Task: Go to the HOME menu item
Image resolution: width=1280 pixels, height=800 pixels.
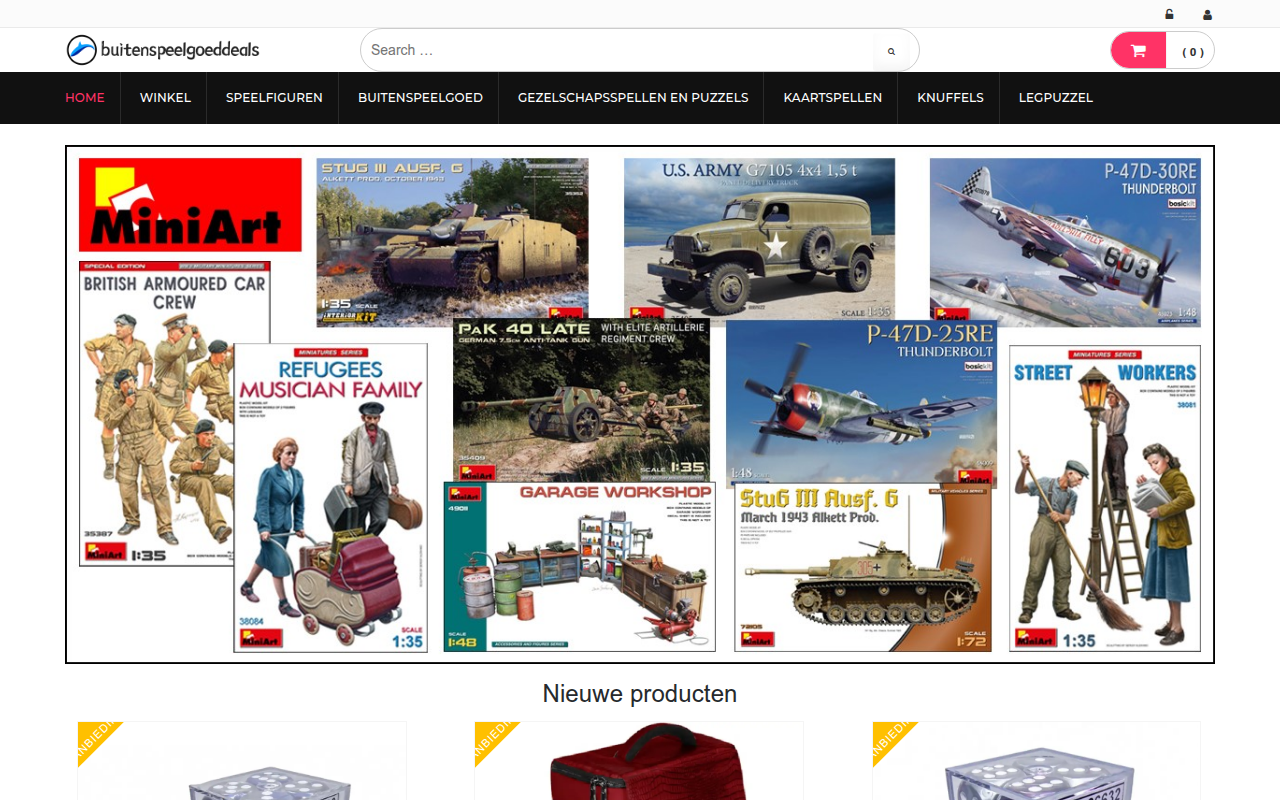Action: click(x=85, y=98)
